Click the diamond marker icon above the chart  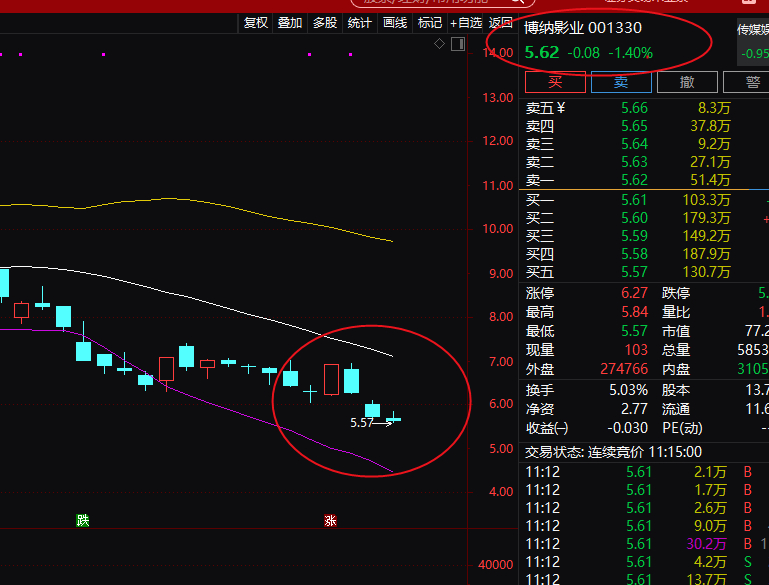tap(439, 44)
